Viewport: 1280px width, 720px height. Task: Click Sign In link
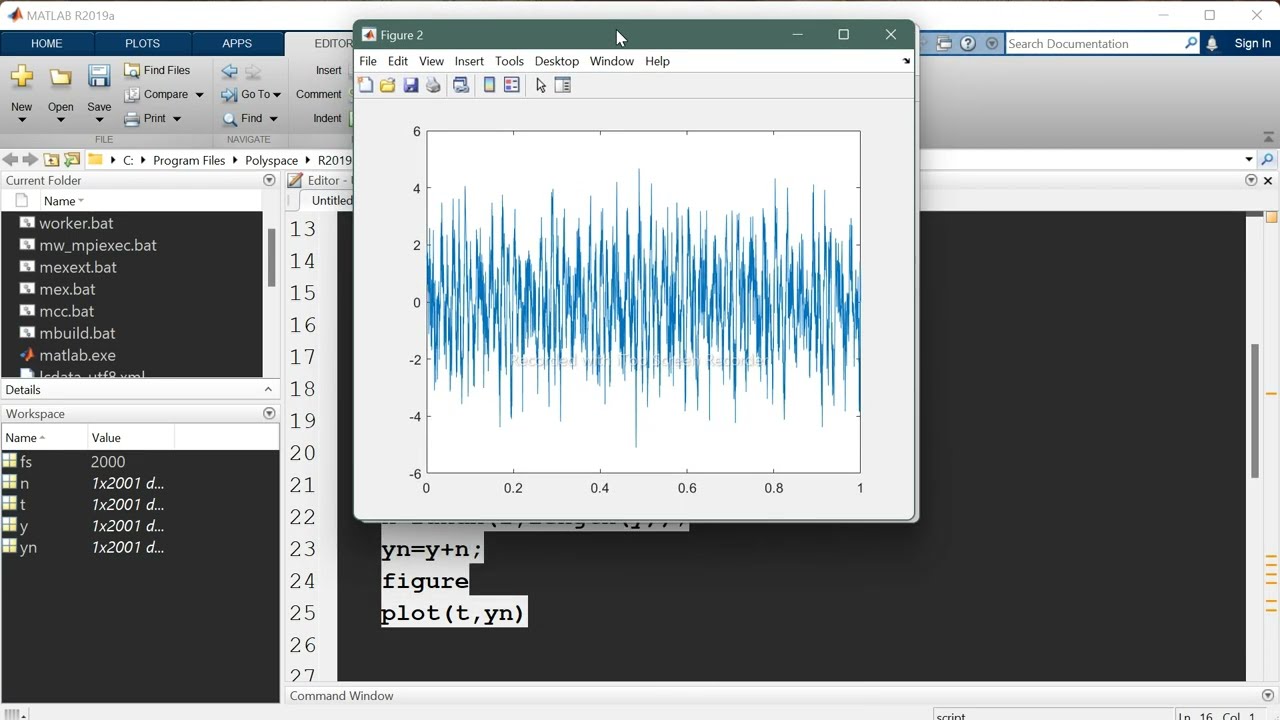click(1253, 43)
